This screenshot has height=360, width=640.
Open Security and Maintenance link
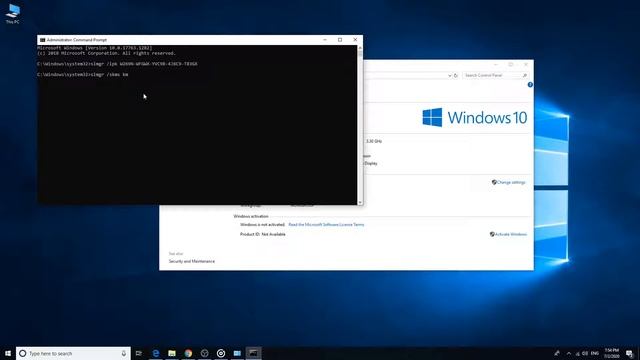[x=192, y=261]
